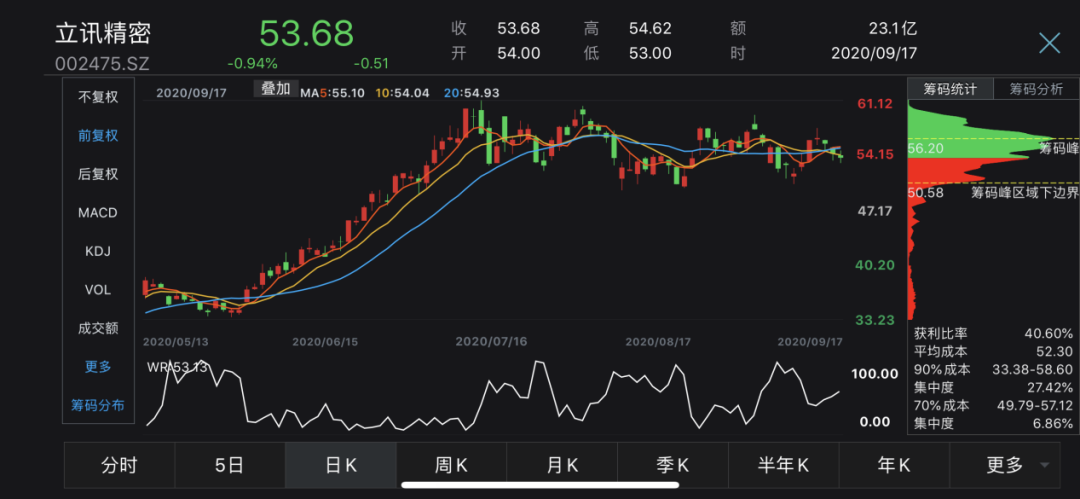The image size is (1080, 499).
Task: Show the 成交额 indicator
Action: 98,329
